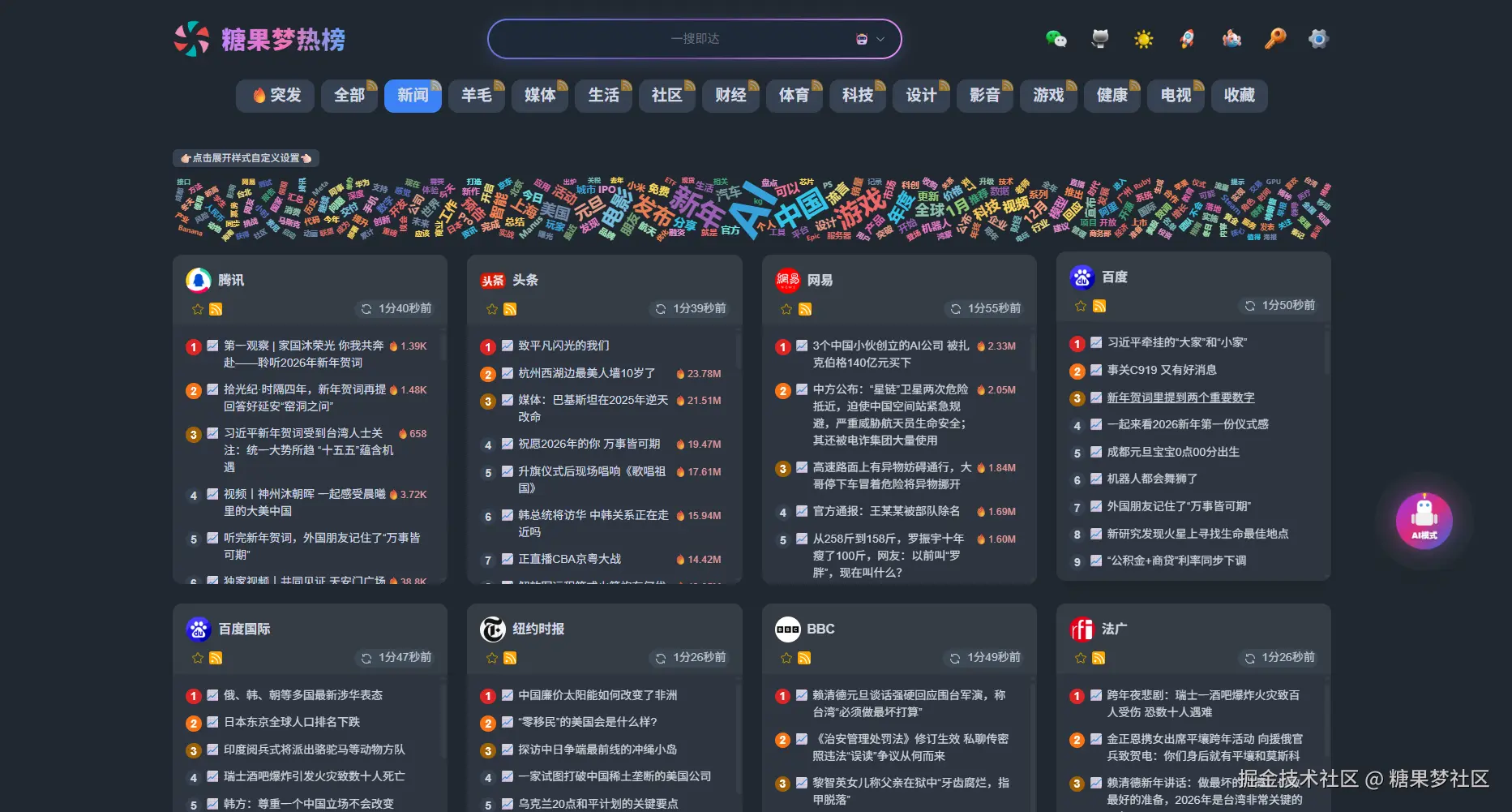Click the red 法广 logo icon
Viewport: 1512px width, 812px height.
point(1082,629)
